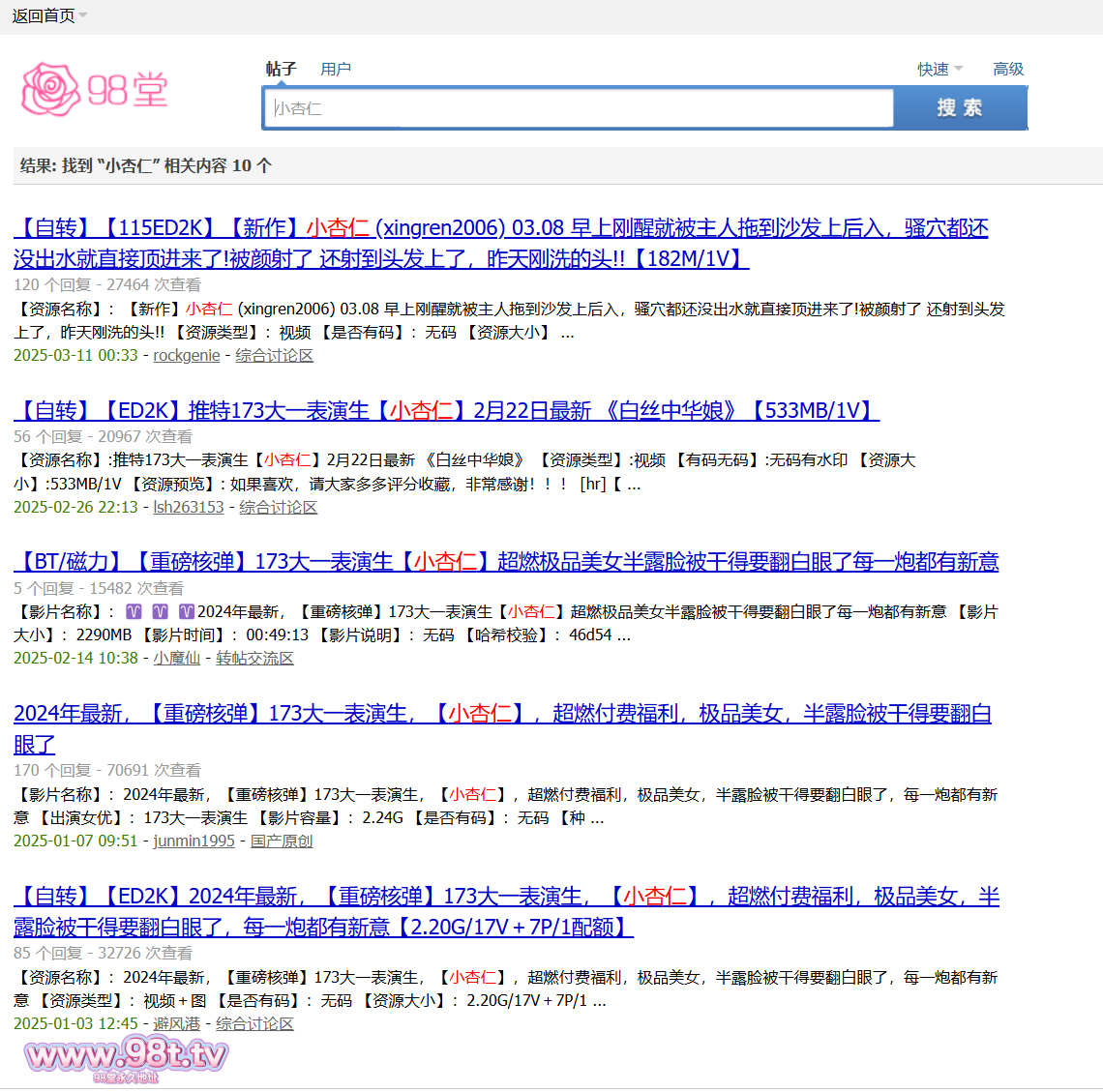Expand the 返回首页 dropdown arrow
This screenshot has width=1103, height=1092.
tap(83, 15)
